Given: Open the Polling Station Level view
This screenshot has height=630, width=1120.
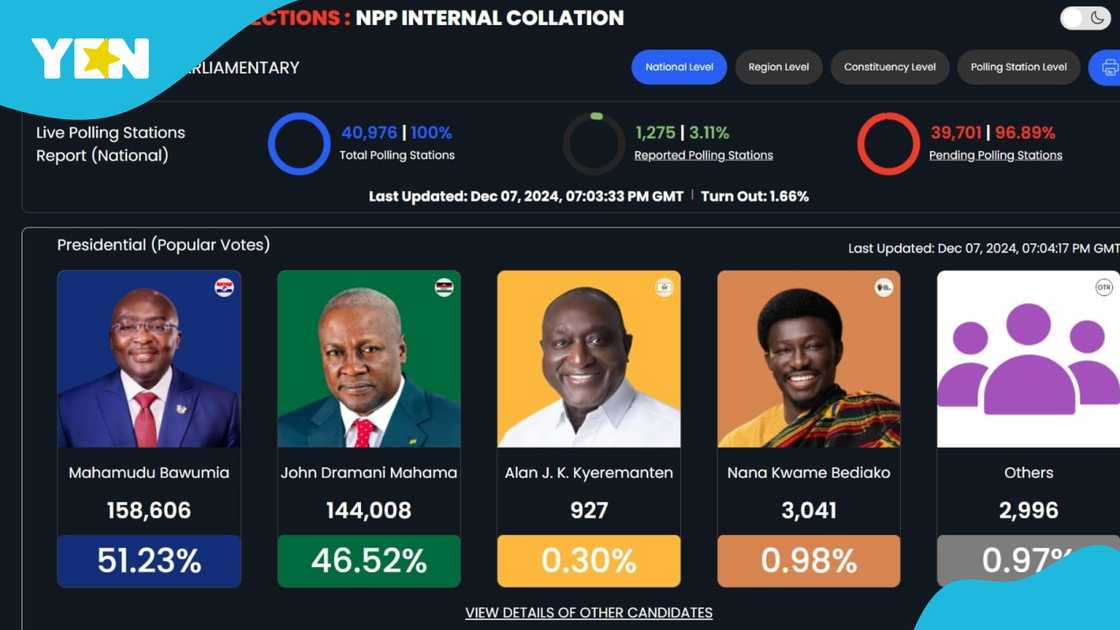Looking at the screenshot, I should point(1018,67).
